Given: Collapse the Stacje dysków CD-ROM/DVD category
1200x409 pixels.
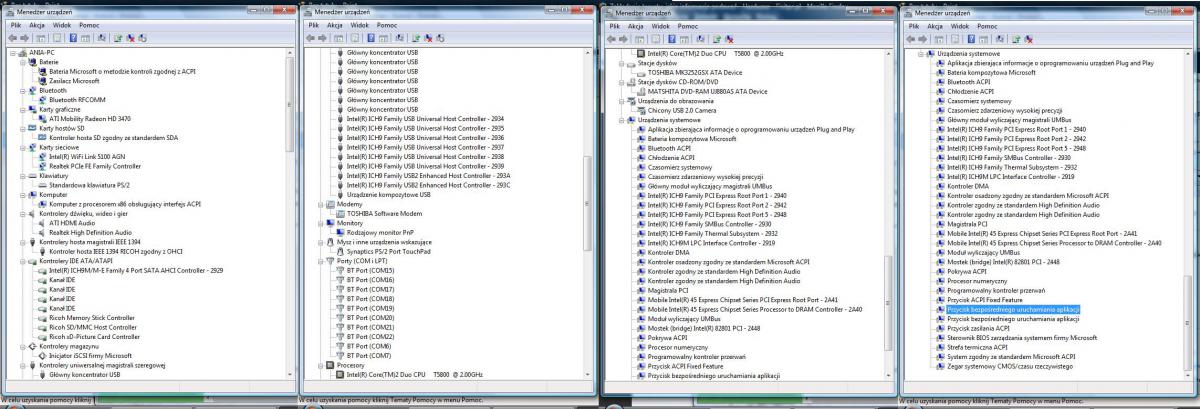Looking at the screenshot, I should [621, 82].
